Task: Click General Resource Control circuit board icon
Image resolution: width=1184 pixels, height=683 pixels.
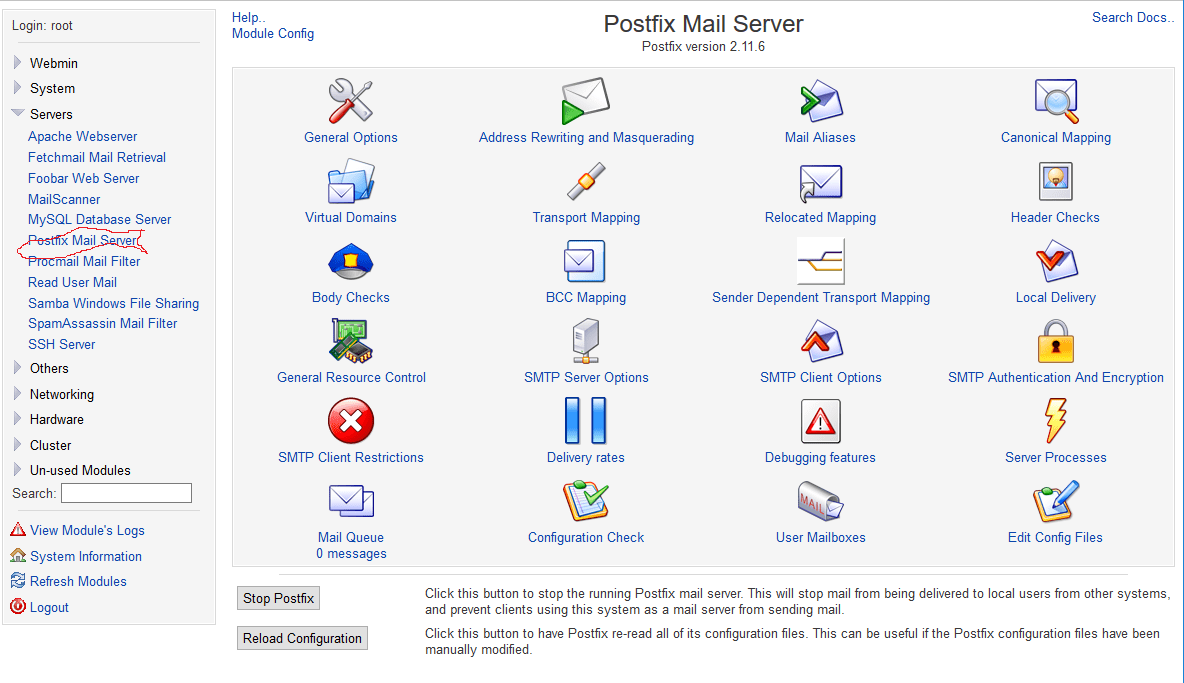Action: click(350, 341)
